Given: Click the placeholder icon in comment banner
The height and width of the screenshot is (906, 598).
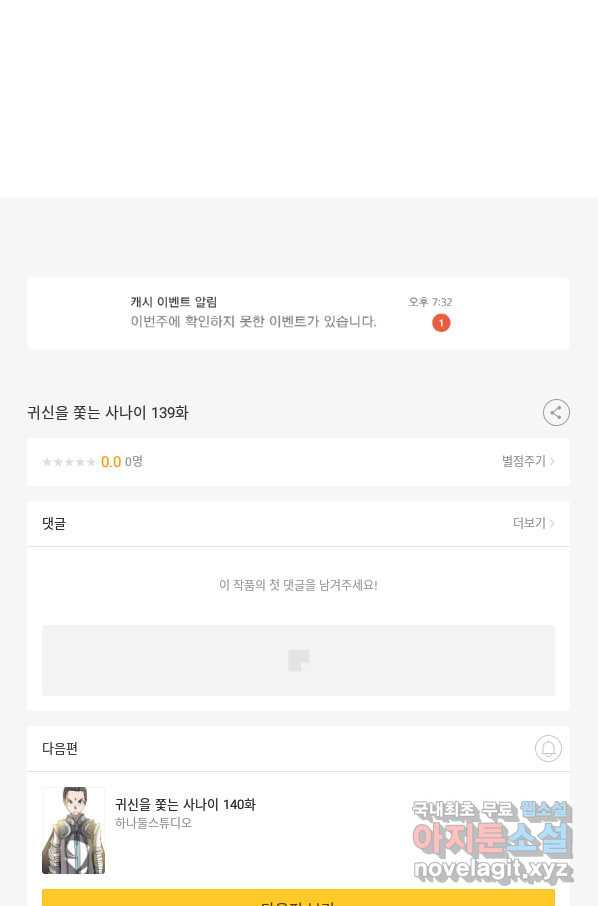Looking at the screenshot, I should coord(299,660).
